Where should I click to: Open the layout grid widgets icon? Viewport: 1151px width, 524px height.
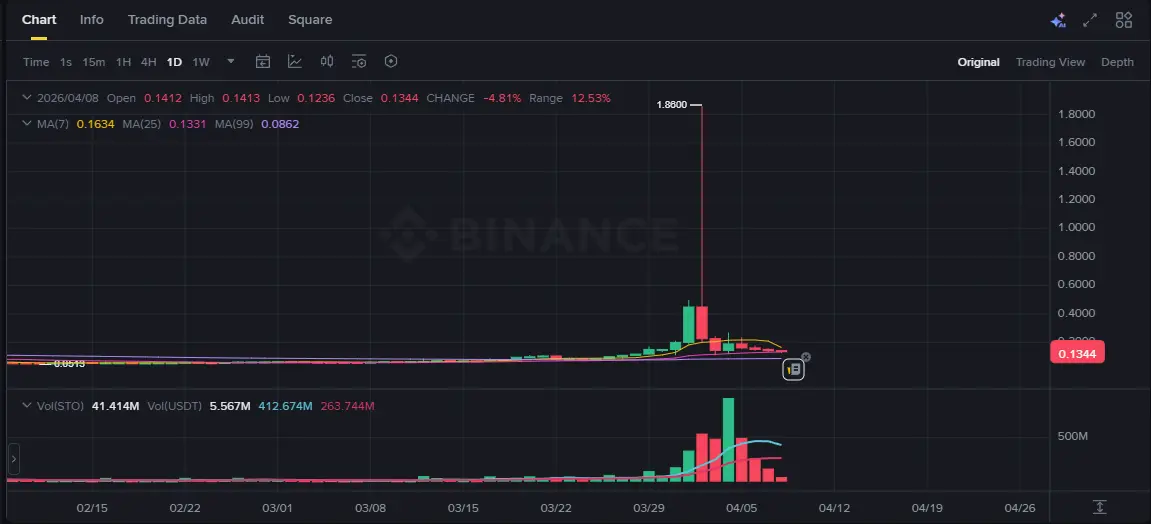coord(1124,20)
